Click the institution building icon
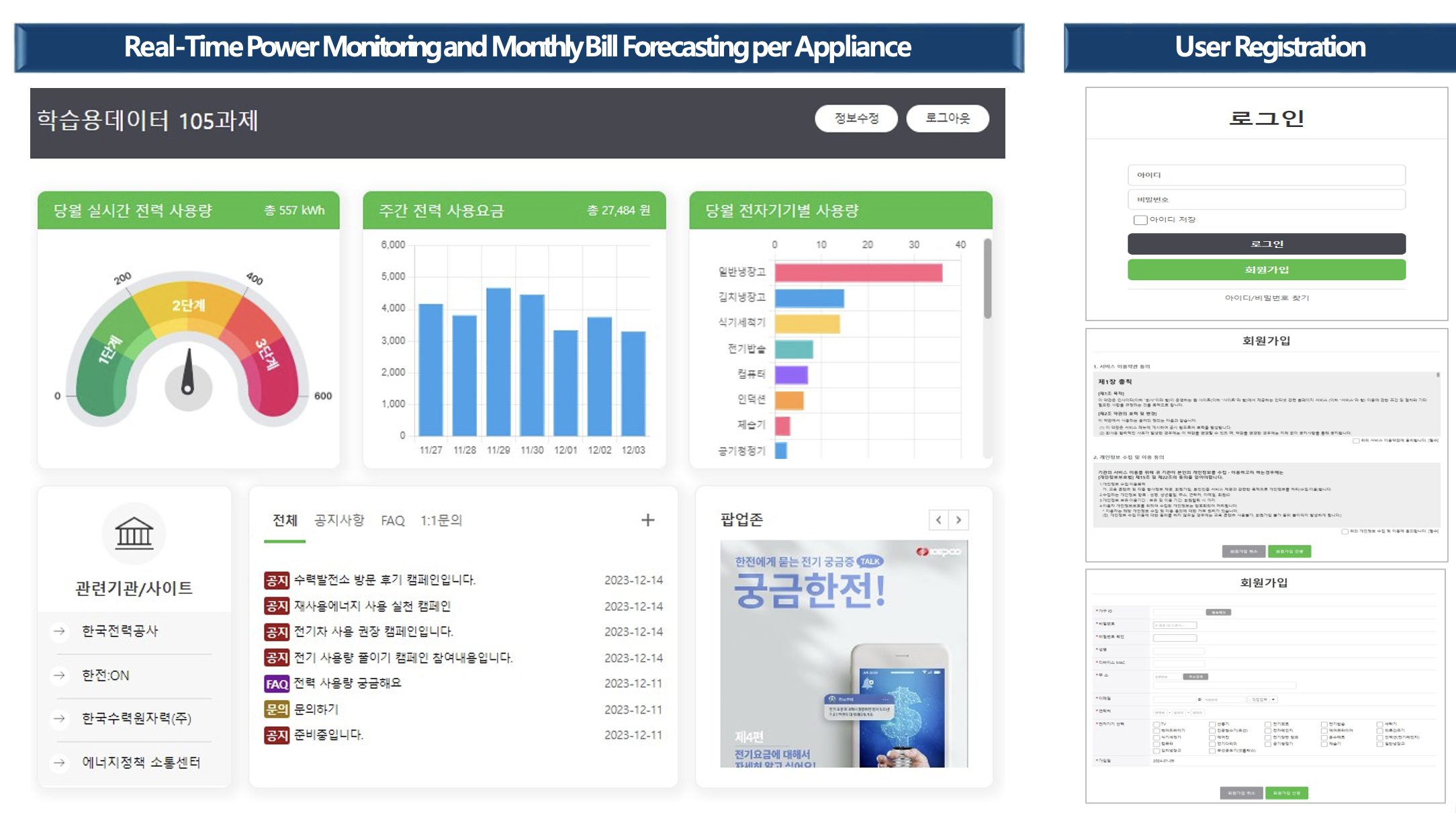This screenshot has width=1456, height=813. (x=134, y=533)
